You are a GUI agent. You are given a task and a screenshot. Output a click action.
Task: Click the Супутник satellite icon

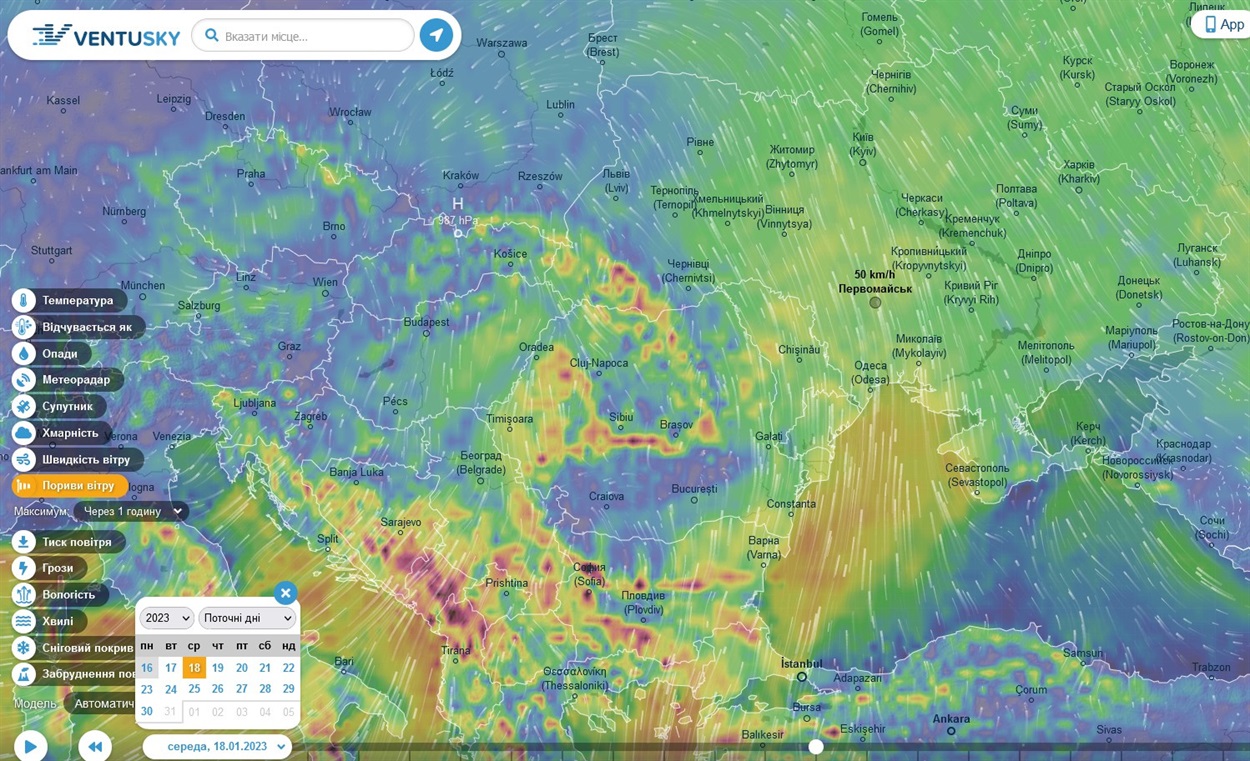24,406
